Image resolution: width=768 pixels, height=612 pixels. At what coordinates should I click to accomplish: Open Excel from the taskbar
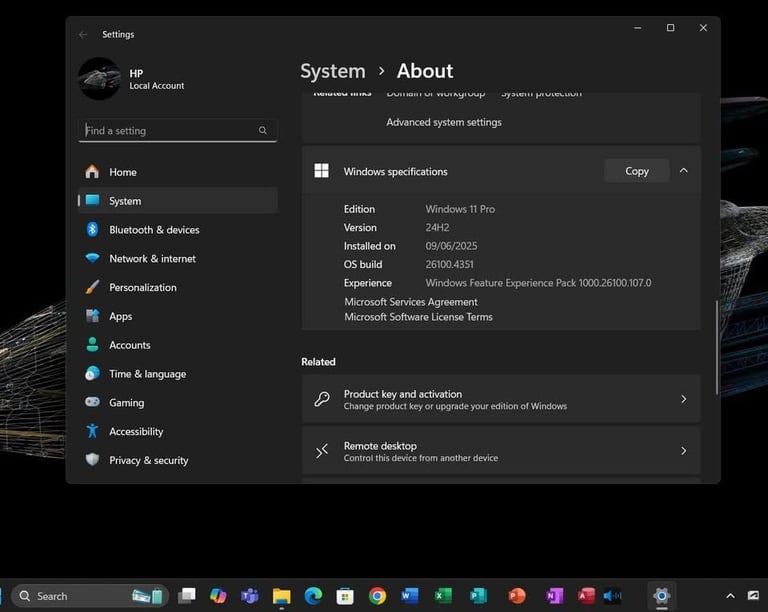pyautogui.click(x=443, y=595)
